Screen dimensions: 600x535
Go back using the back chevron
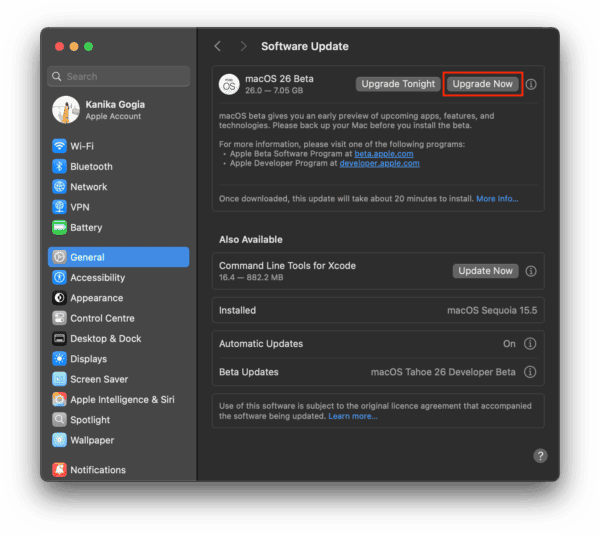pyautogui.click(x=218, y=46)
